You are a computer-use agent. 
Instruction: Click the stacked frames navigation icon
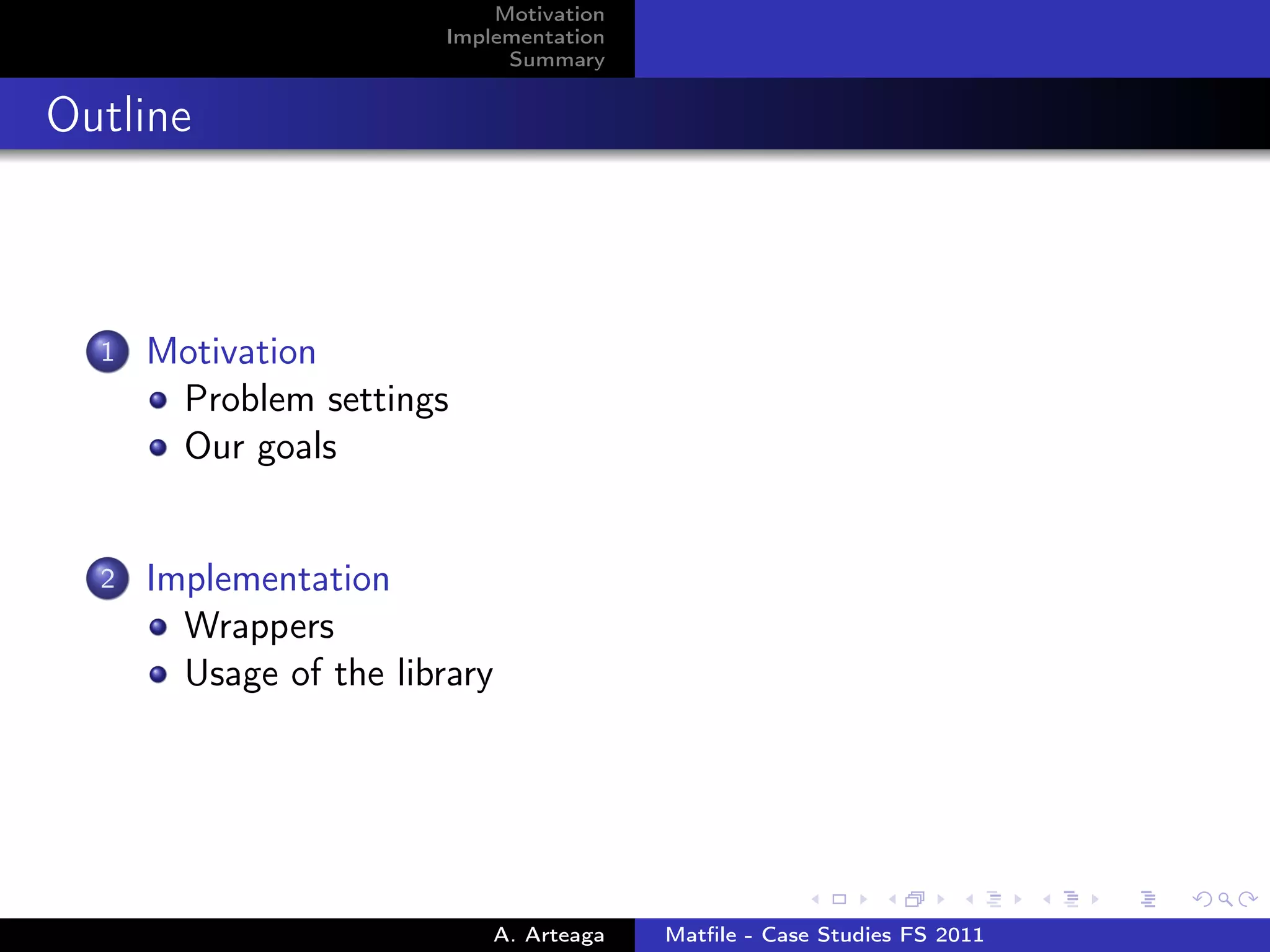pyautogui.click(x=915, y=899)
